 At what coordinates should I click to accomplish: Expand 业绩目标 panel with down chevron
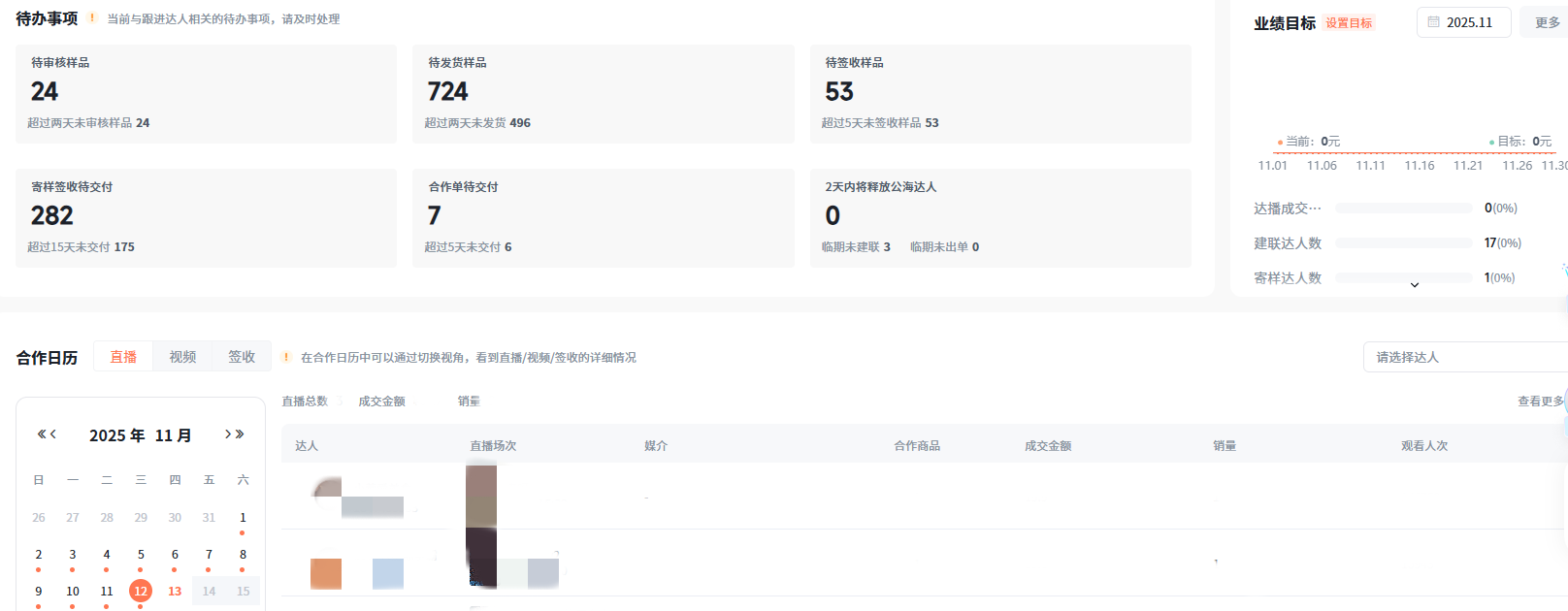point(1415,284)
